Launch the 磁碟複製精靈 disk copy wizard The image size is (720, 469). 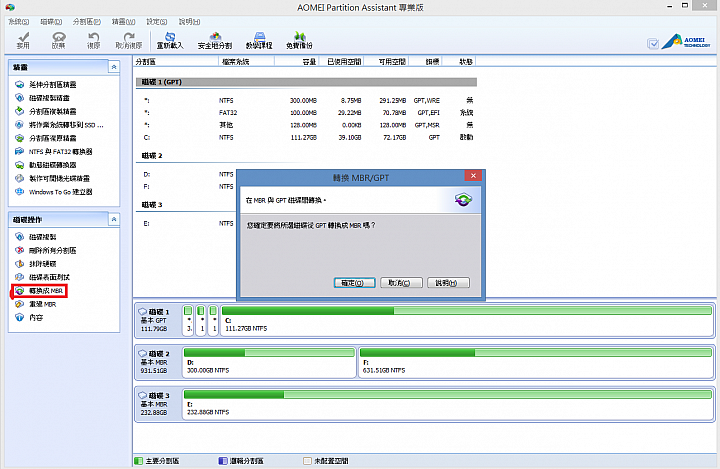point(43,98)
